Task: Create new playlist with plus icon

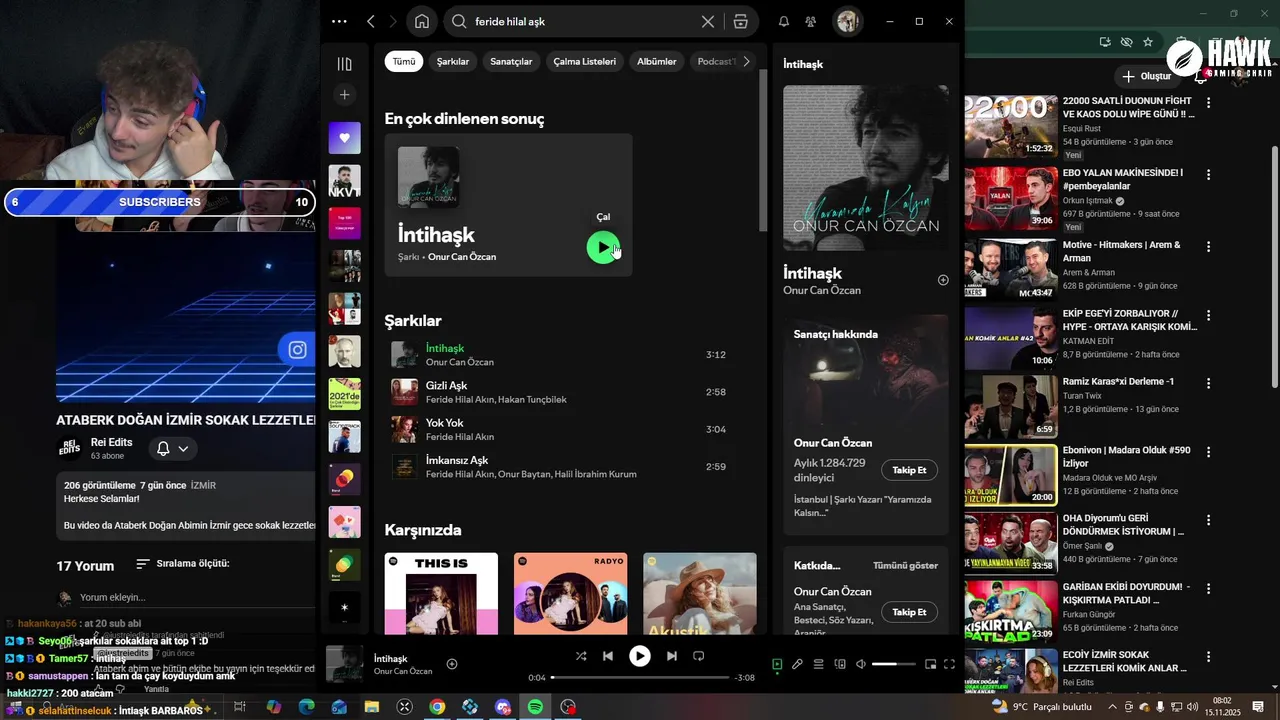Action: (345, 95)
